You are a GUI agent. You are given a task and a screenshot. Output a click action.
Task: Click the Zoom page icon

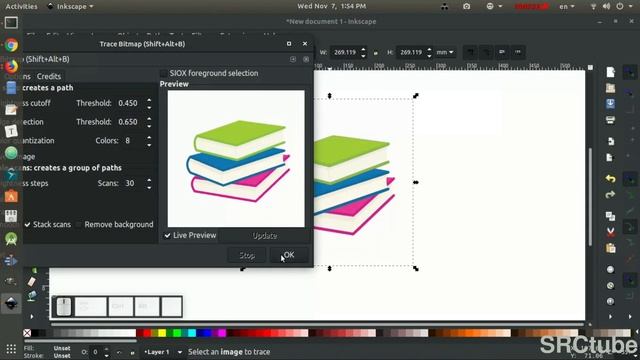pyautogui.click(x=610, y=301)
